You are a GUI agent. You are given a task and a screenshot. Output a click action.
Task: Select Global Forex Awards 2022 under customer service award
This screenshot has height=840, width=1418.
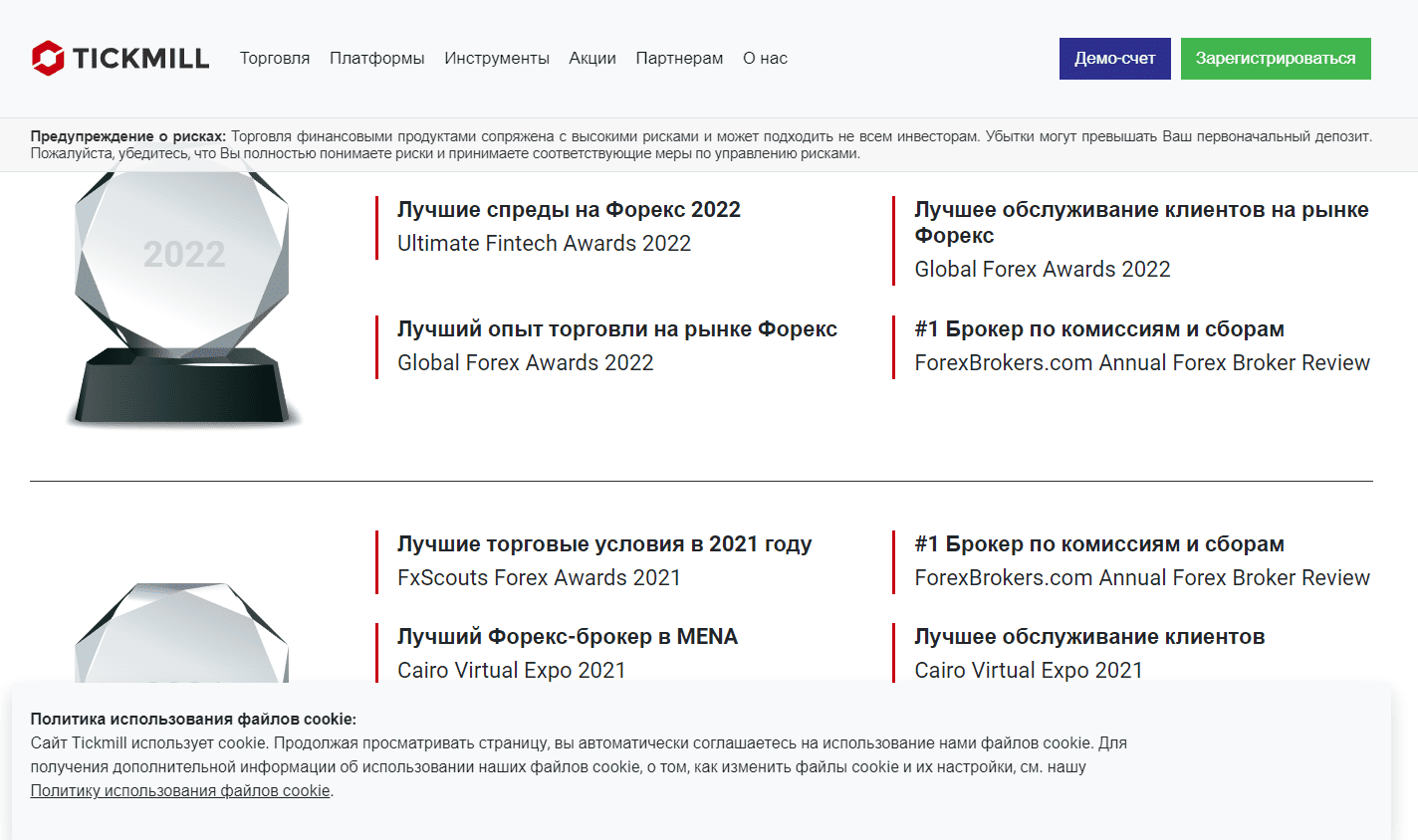point(1043,270)
